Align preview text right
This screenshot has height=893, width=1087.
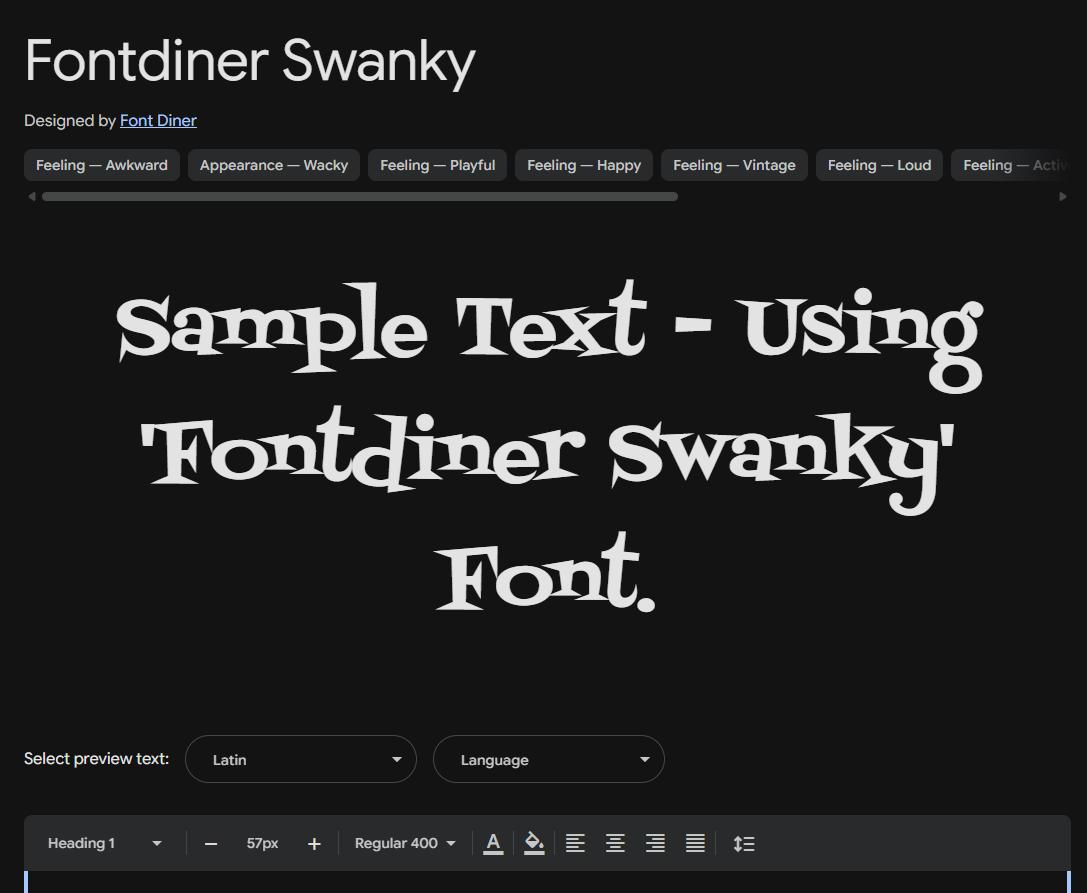(x=655, y=843)
